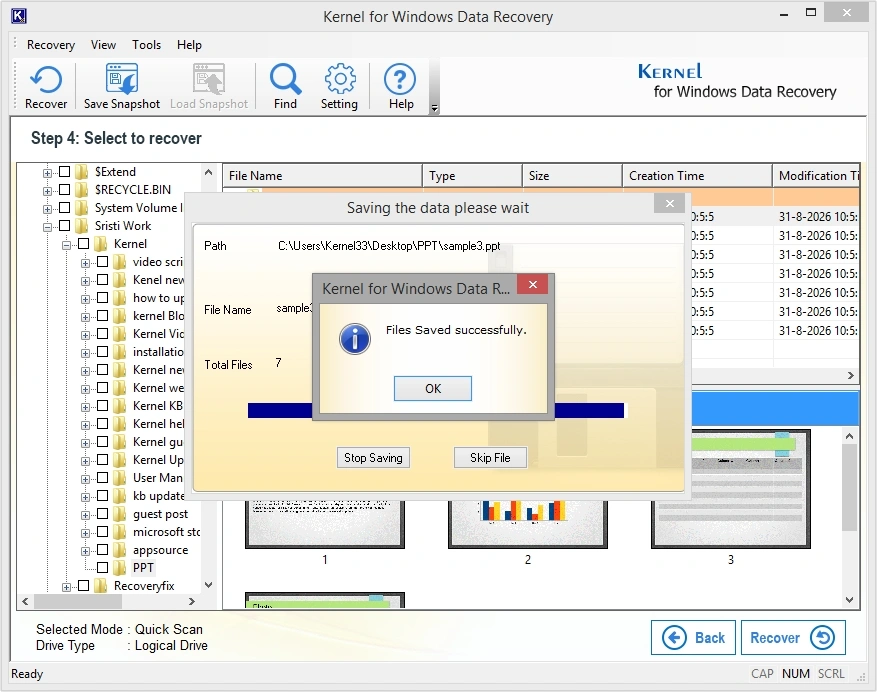Open the Tools menu
This screenshot has height=692, width=877.
[147, 45]
